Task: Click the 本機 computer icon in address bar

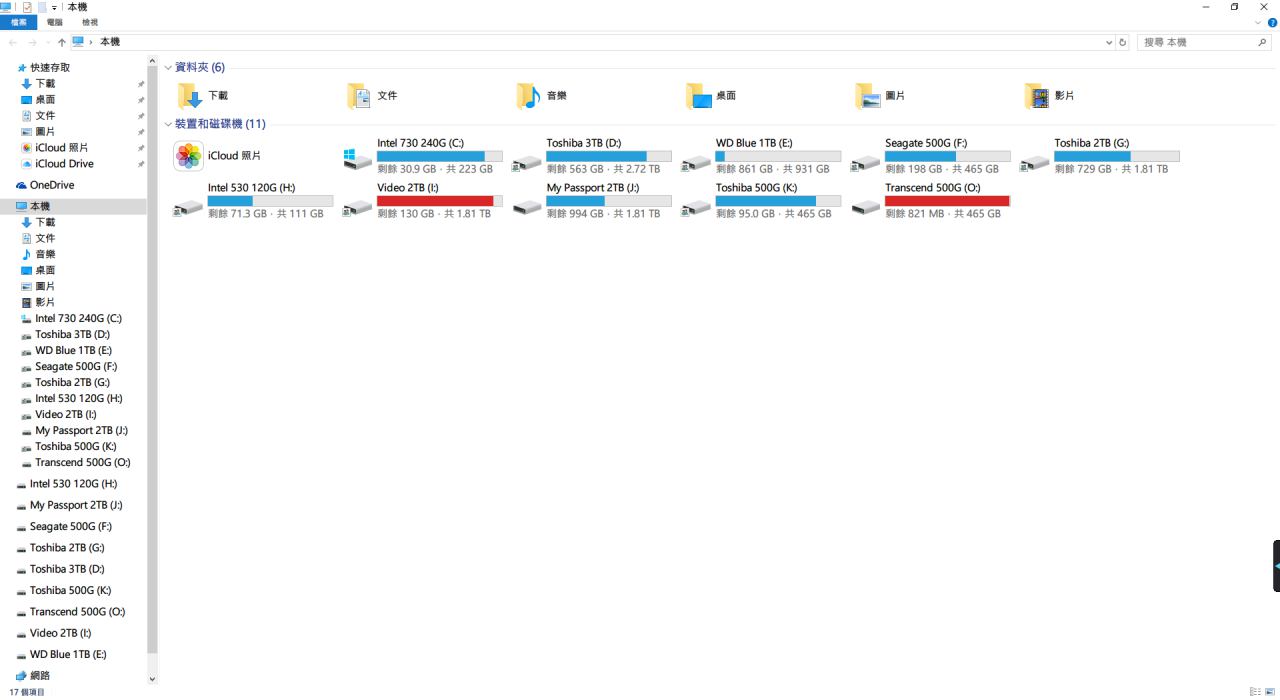Action: (78, 42)
